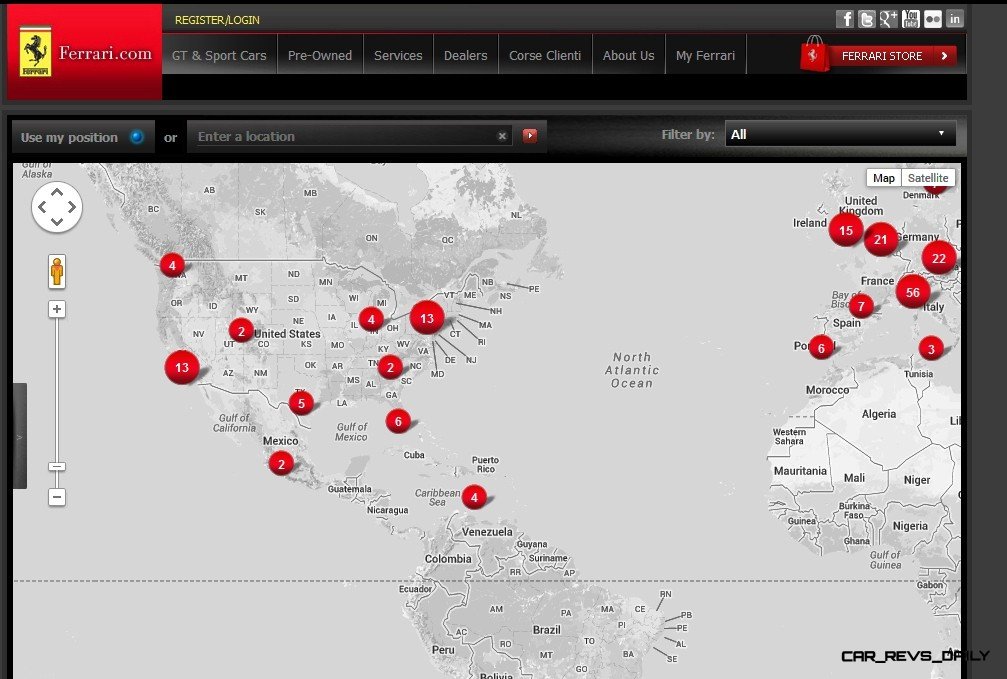Click the 'North Atlantic Ocean' map label
This screenshot has height=679, width=1007.
pyautogui.click(x=632, y=370)
